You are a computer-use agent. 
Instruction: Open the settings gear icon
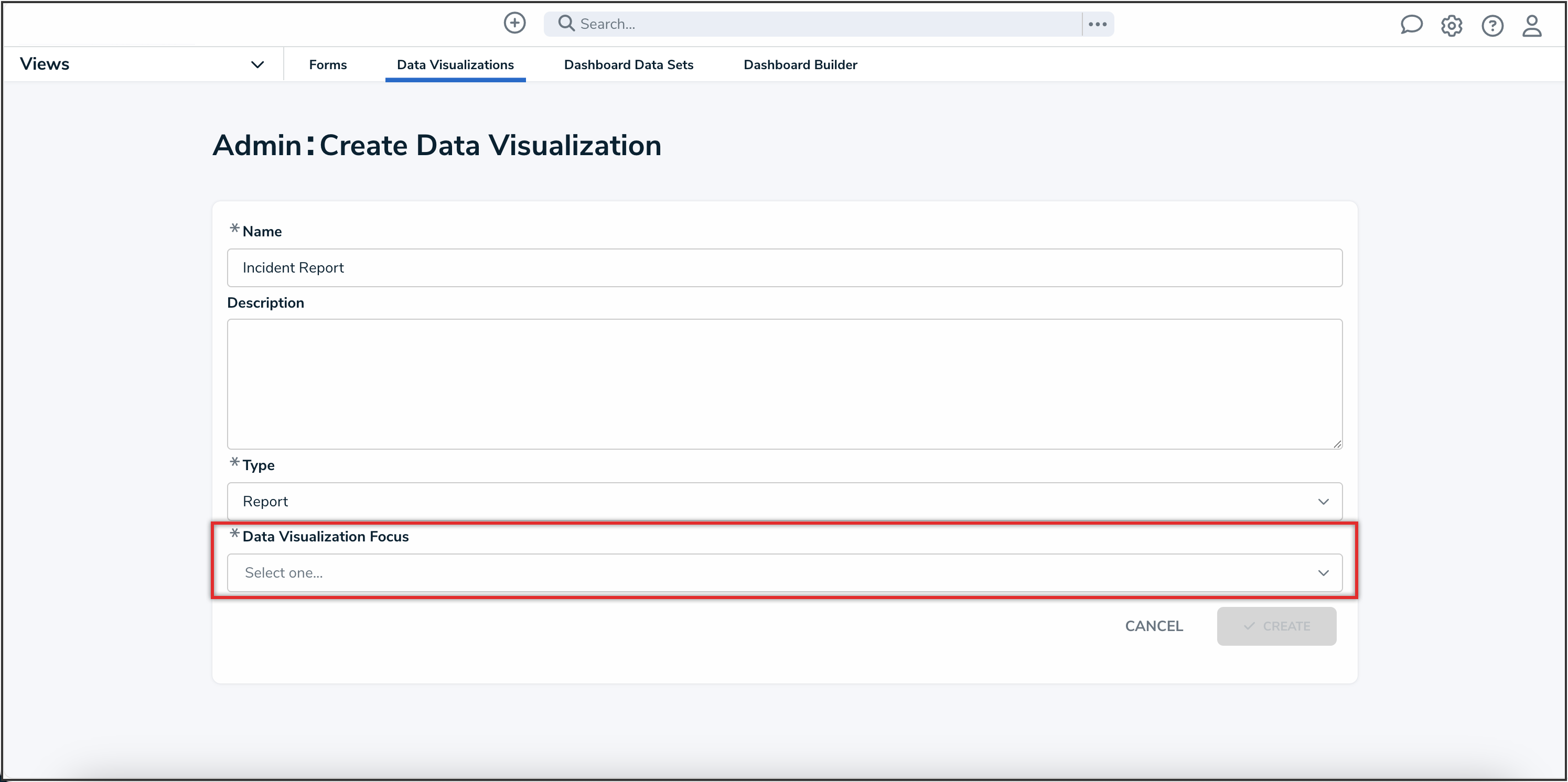(x=1452, y=26)
